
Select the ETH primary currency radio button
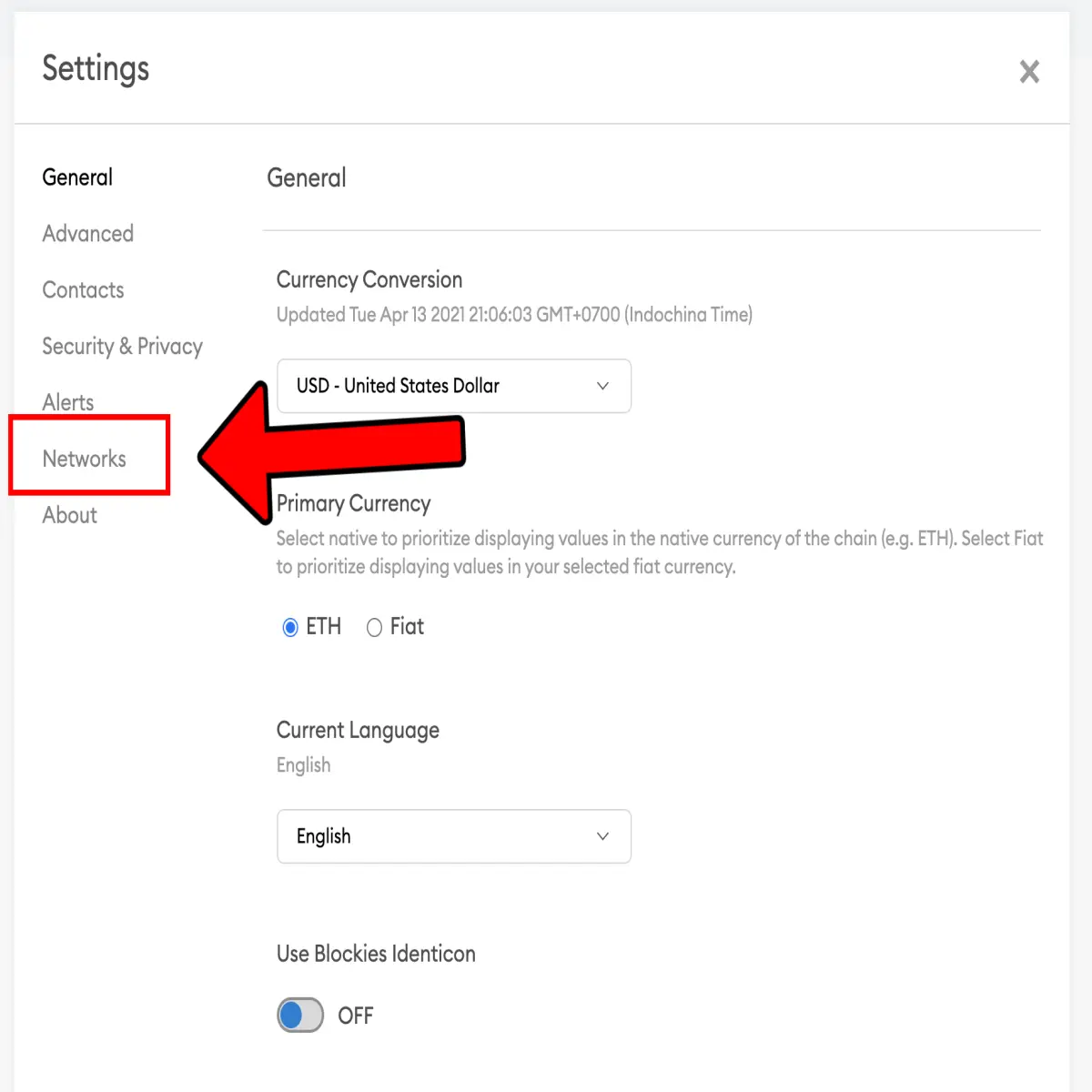click(x=290, y=628)
